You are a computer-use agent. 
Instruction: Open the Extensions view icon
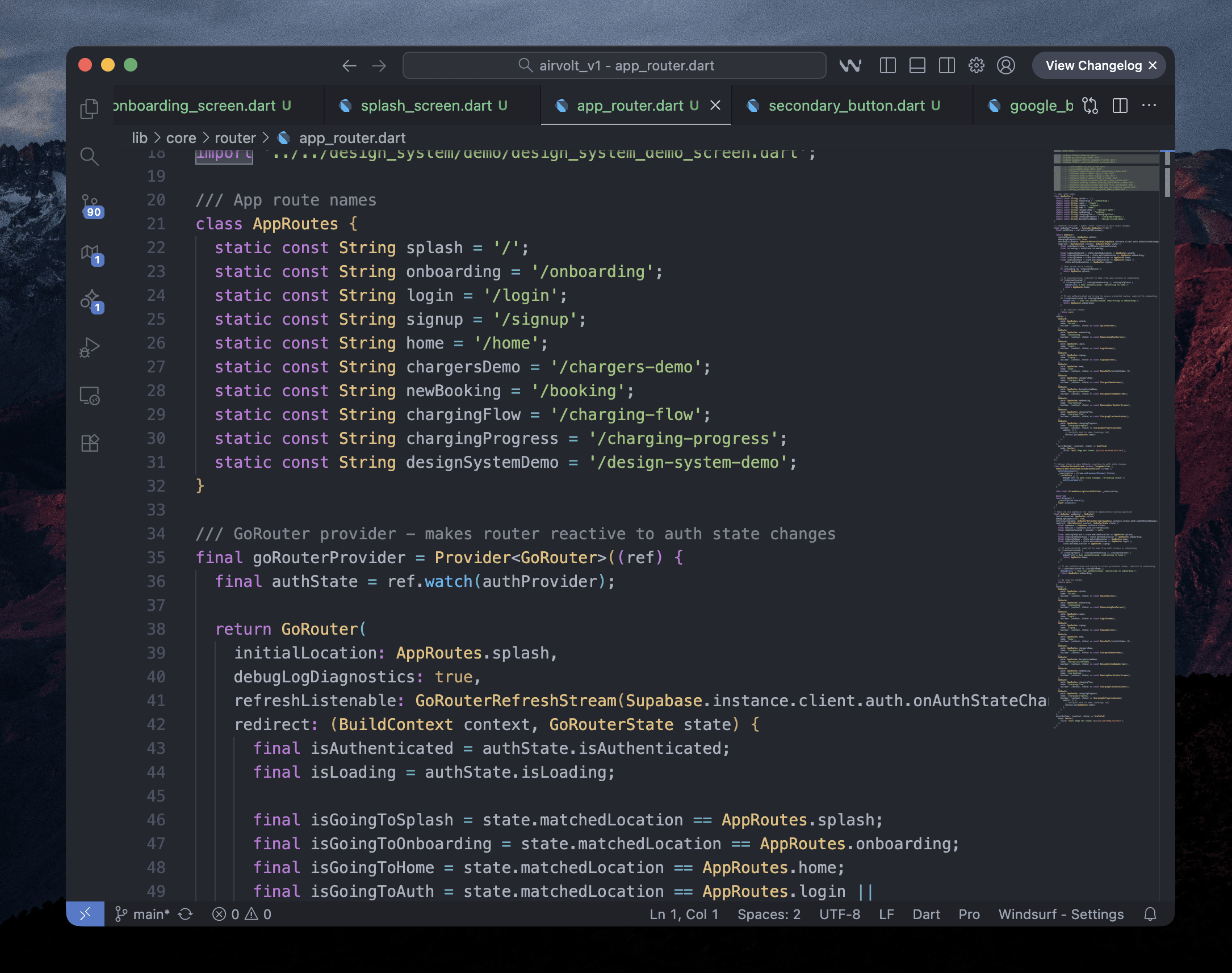tap(90, 443)
